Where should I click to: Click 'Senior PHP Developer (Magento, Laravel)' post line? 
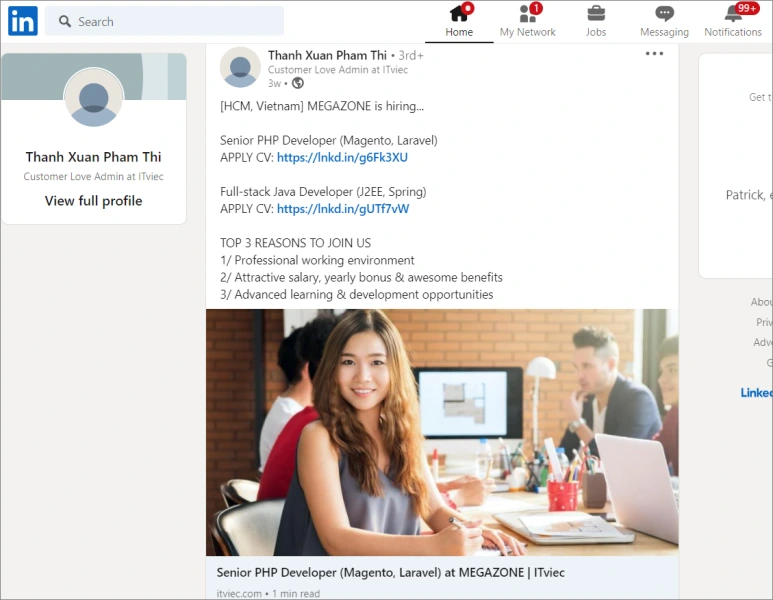pos(328,141)
